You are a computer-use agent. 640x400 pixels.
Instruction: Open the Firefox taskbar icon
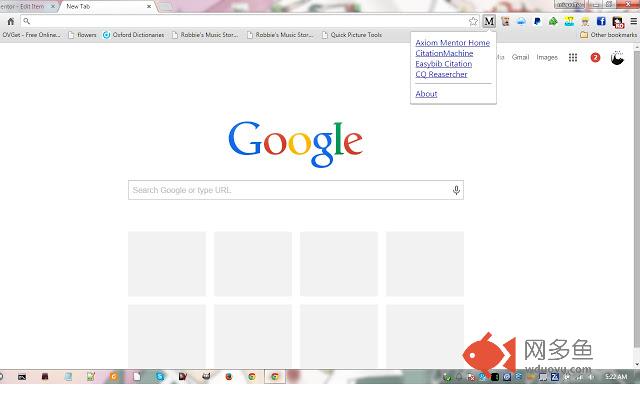click(229, 376)
